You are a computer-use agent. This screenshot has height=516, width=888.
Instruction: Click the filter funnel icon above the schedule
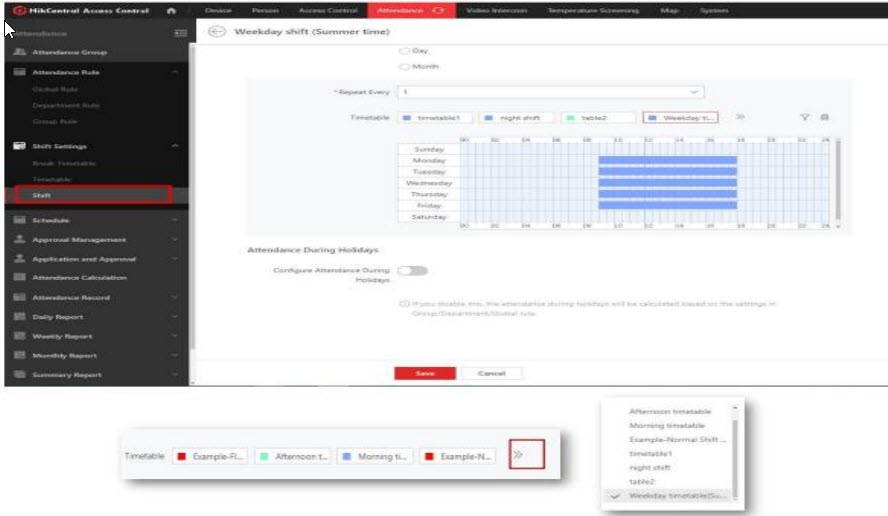pos(804,117)
